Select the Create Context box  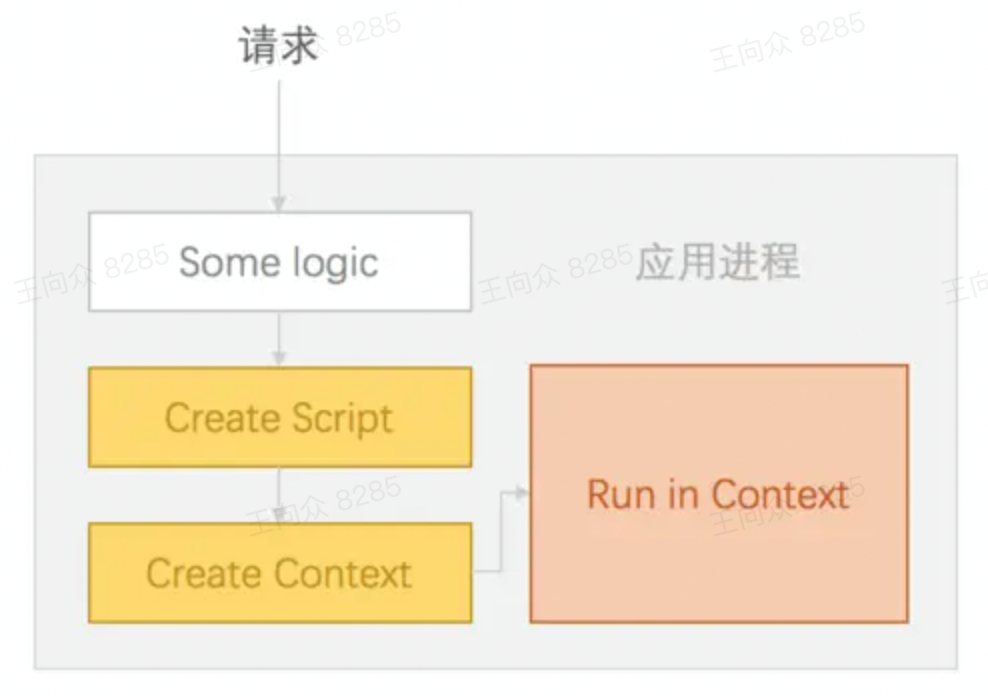pyautogui.click(x=280, y=573)
